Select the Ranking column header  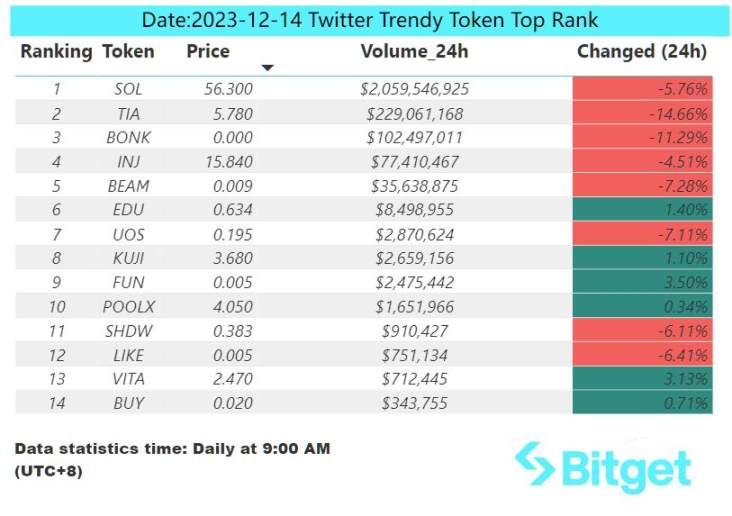click(56, 51)
